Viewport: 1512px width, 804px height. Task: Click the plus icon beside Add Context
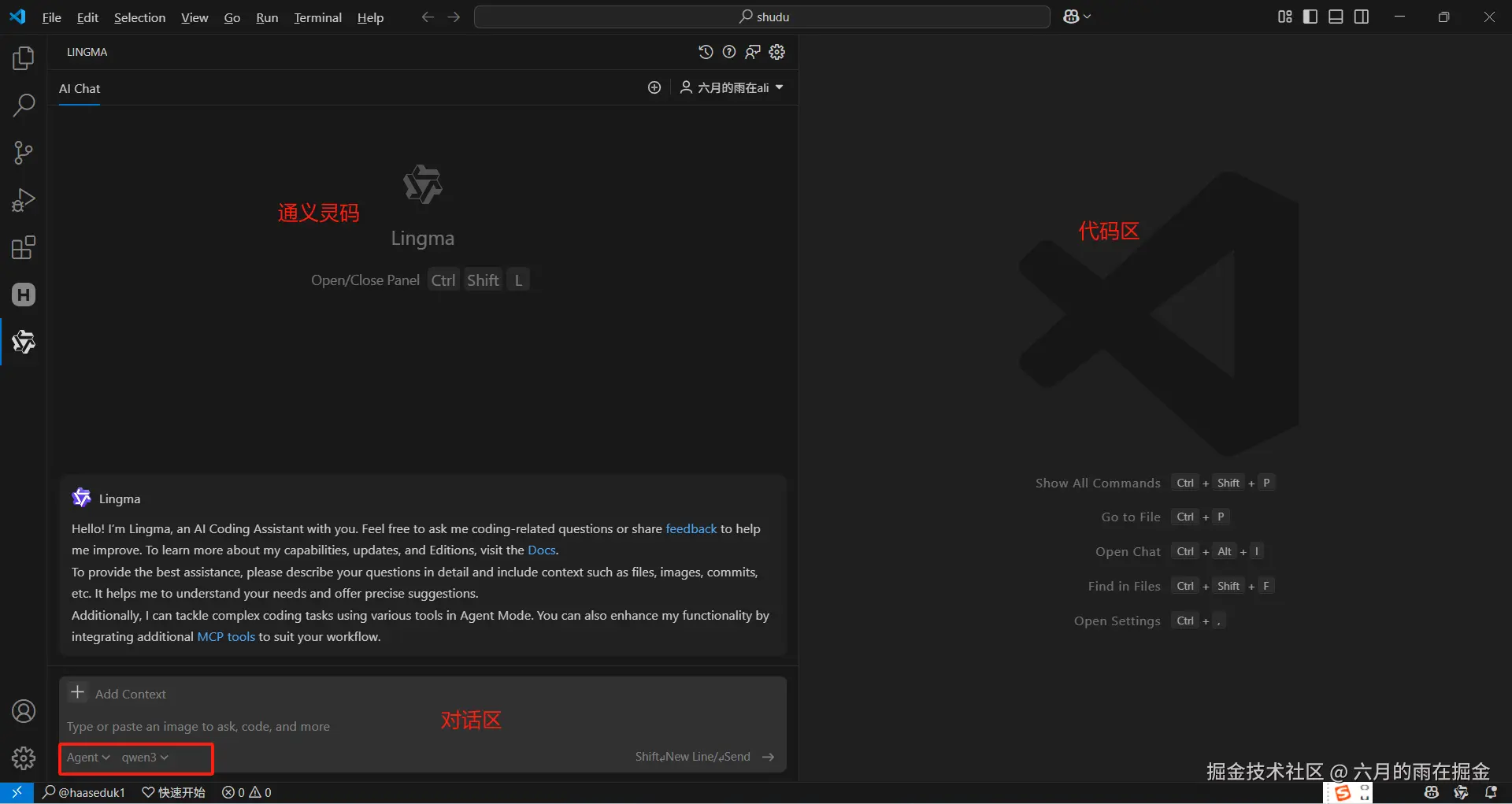point(77,693)
